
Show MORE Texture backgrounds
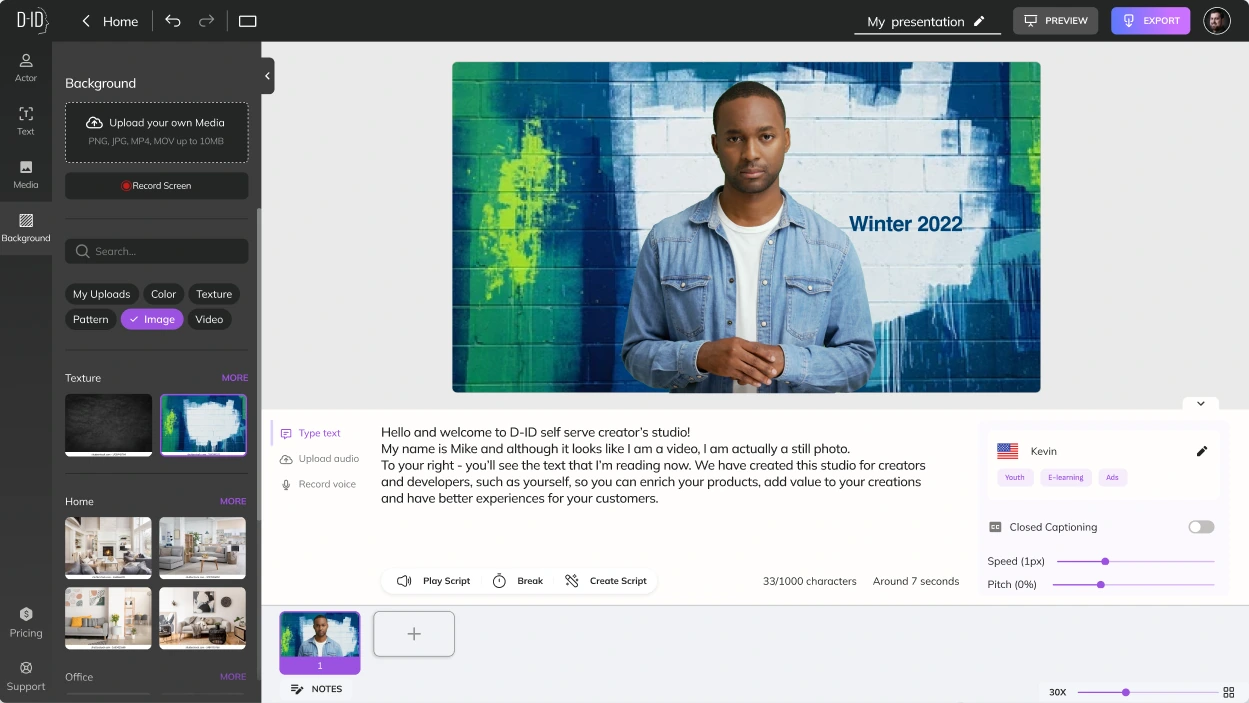(x=235, y=378)
